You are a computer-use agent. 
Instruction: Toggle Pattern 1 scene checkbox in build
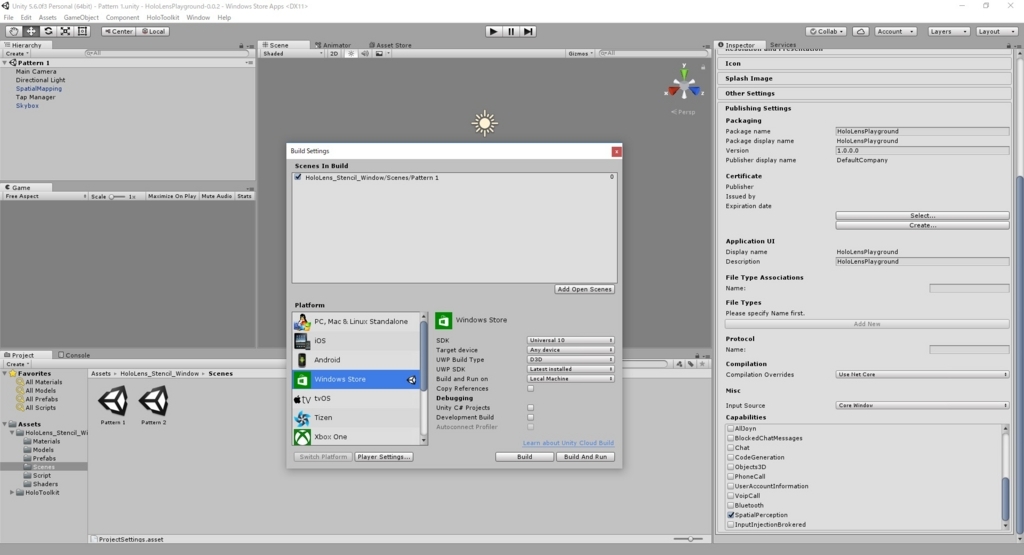tap(298, 177)
